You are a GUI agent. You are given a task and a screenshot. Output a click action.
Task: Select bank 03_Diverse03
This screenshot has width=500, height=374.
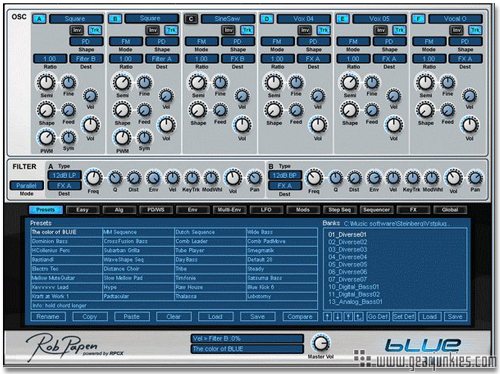[348, 250]
